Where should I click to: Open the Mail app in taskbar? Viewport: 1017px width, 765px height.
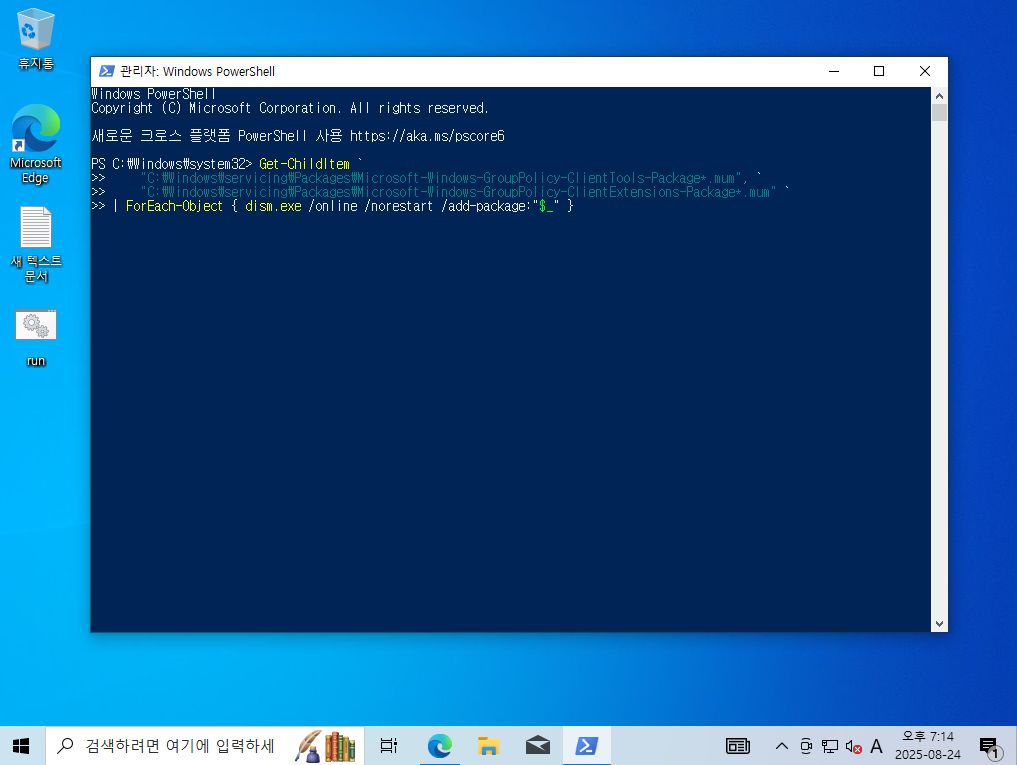537,746
